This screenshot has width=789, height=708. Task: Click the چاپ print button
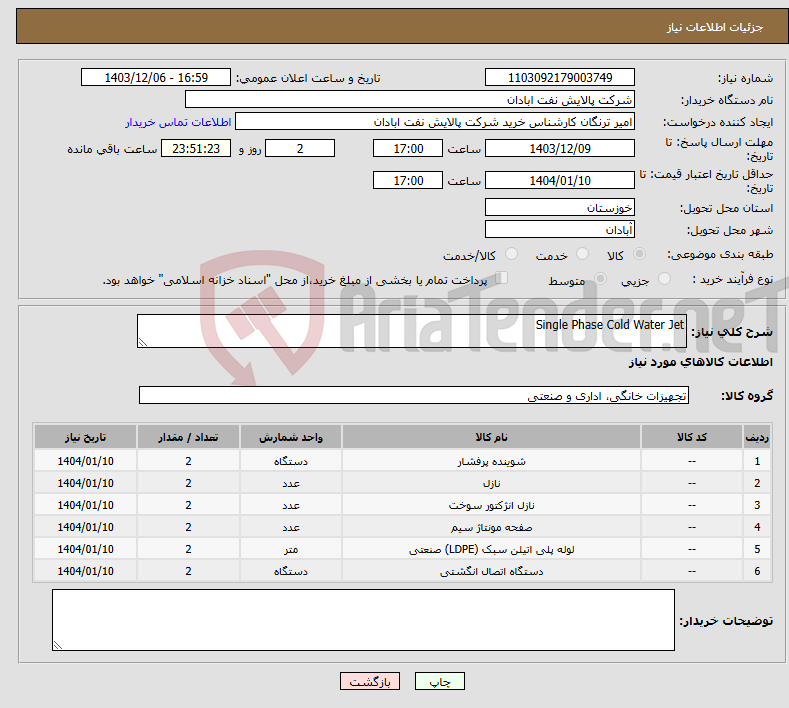(x=440, y=681)
